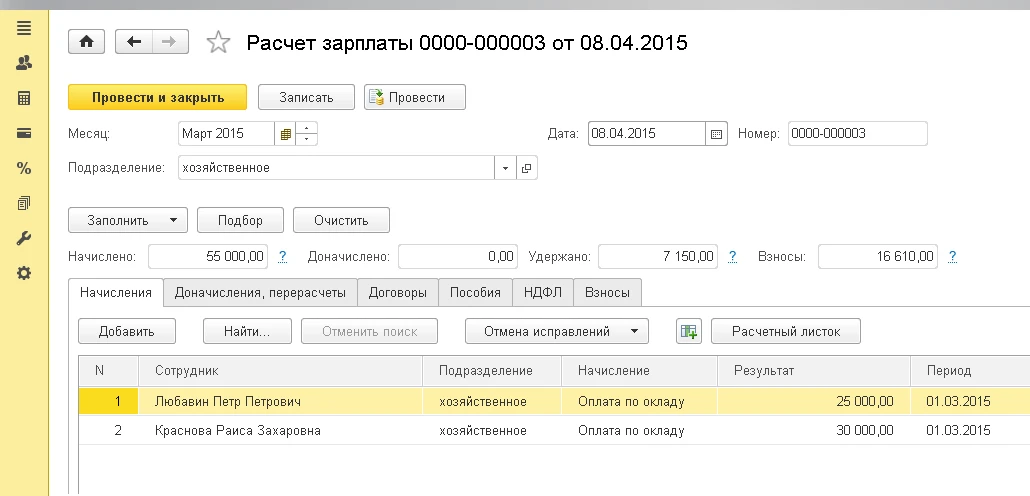Increase month with the stepper up arrow

coord(307,128)
